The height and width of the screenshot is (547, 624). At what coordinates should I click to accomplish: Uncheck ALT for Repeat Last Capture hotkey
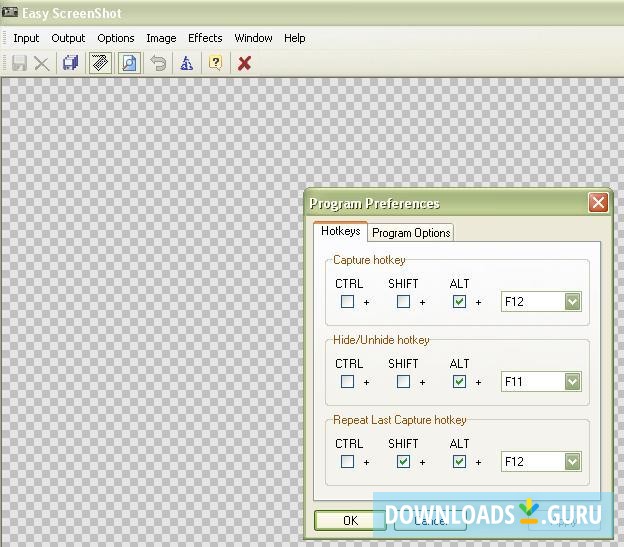coord(460,461)
